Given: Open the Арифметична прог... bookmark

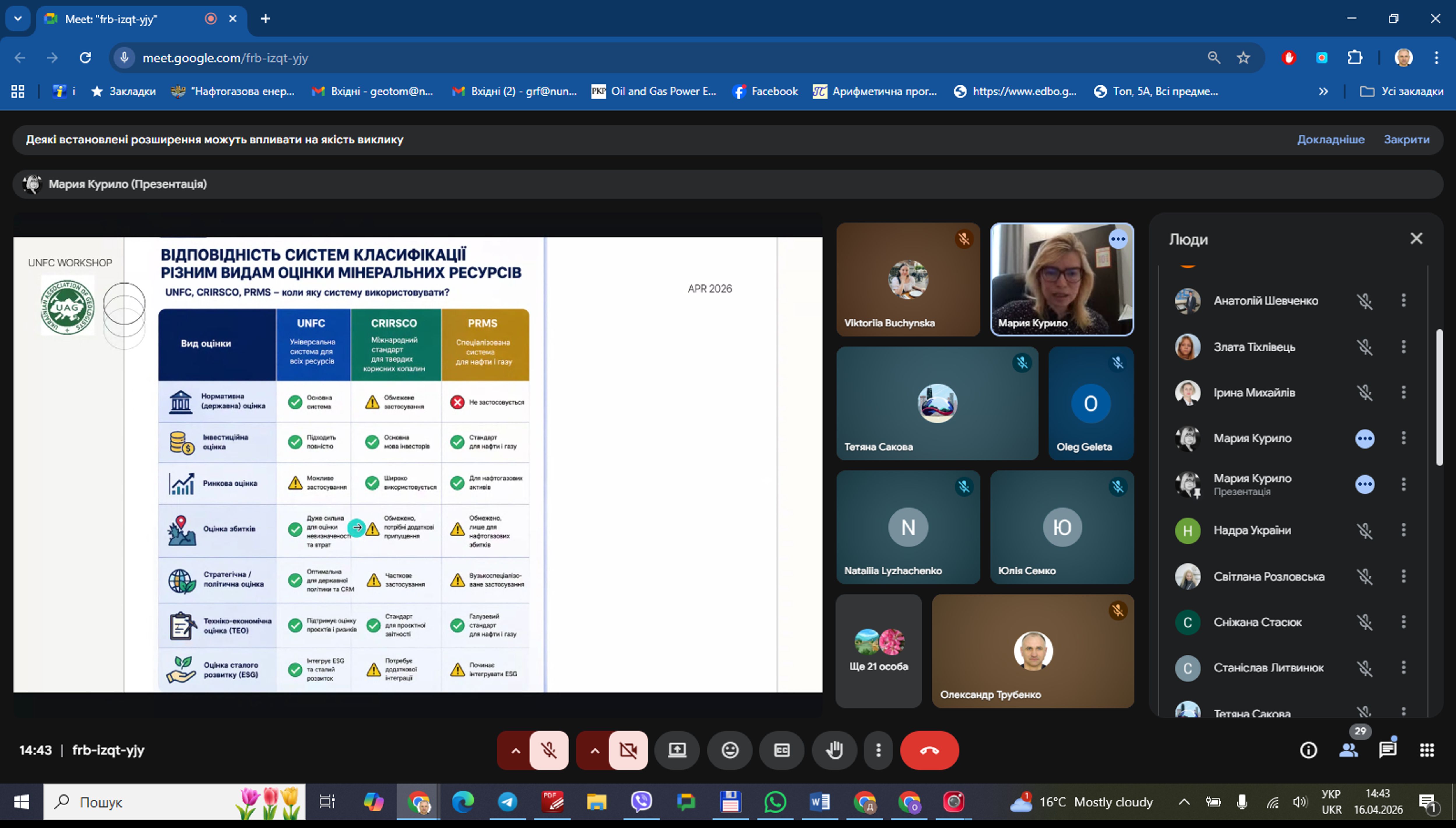Looking at the screenshot, I should pos(874,91).
